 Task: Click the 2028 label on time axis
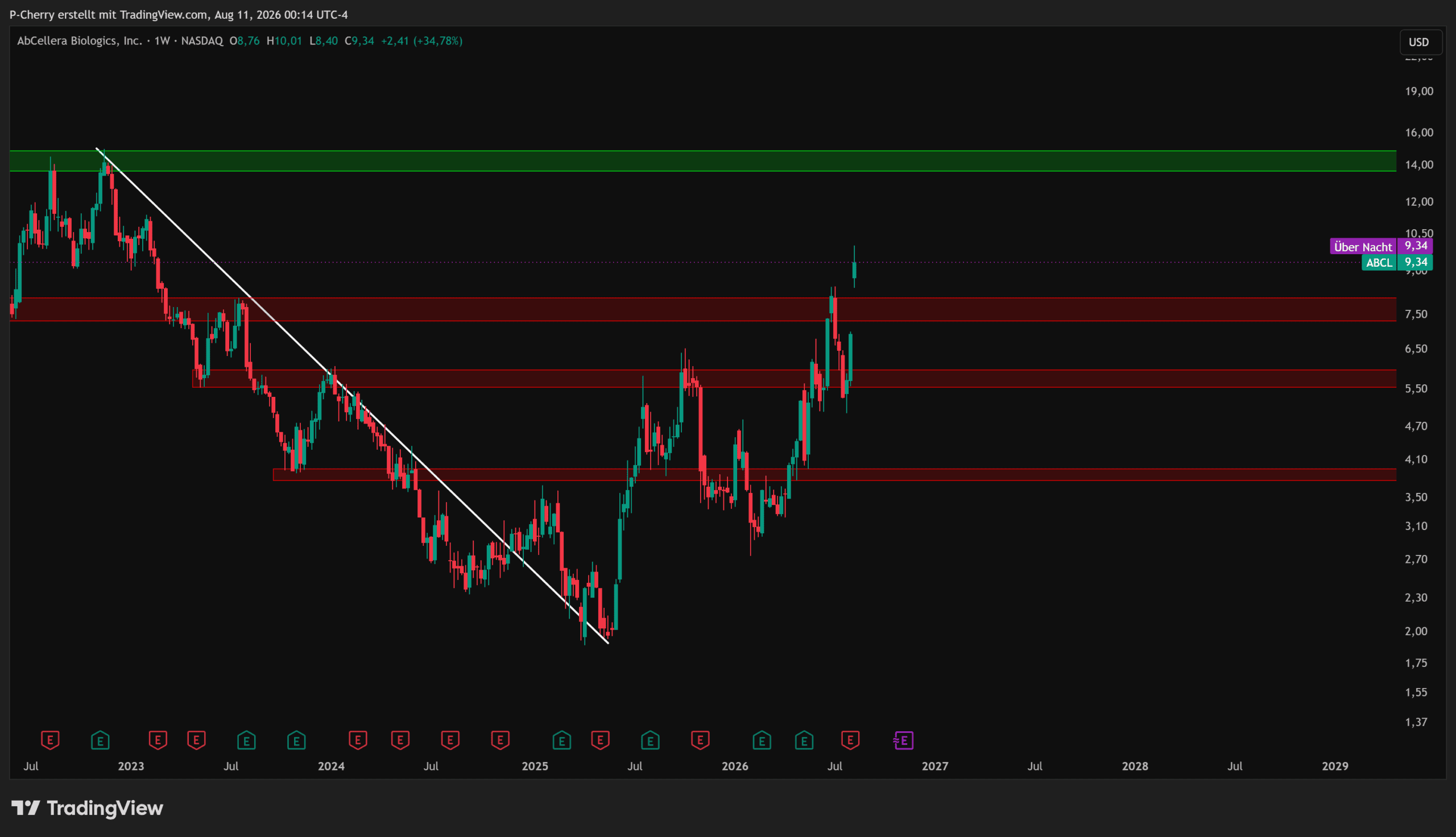point(1135,766)
